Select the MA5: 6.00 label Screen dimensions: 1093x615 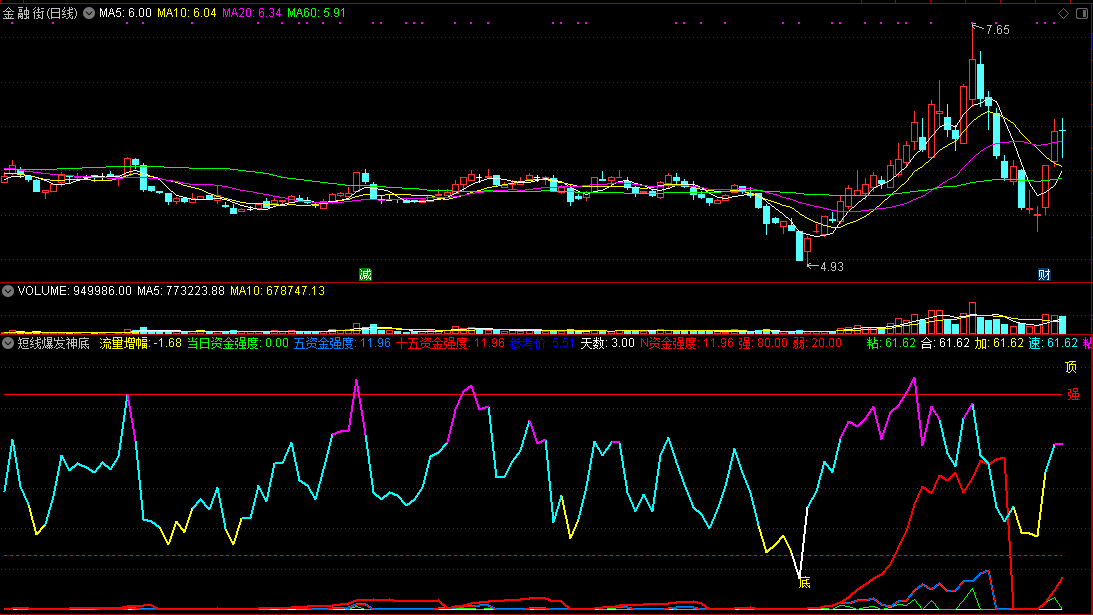pos(125,13)
